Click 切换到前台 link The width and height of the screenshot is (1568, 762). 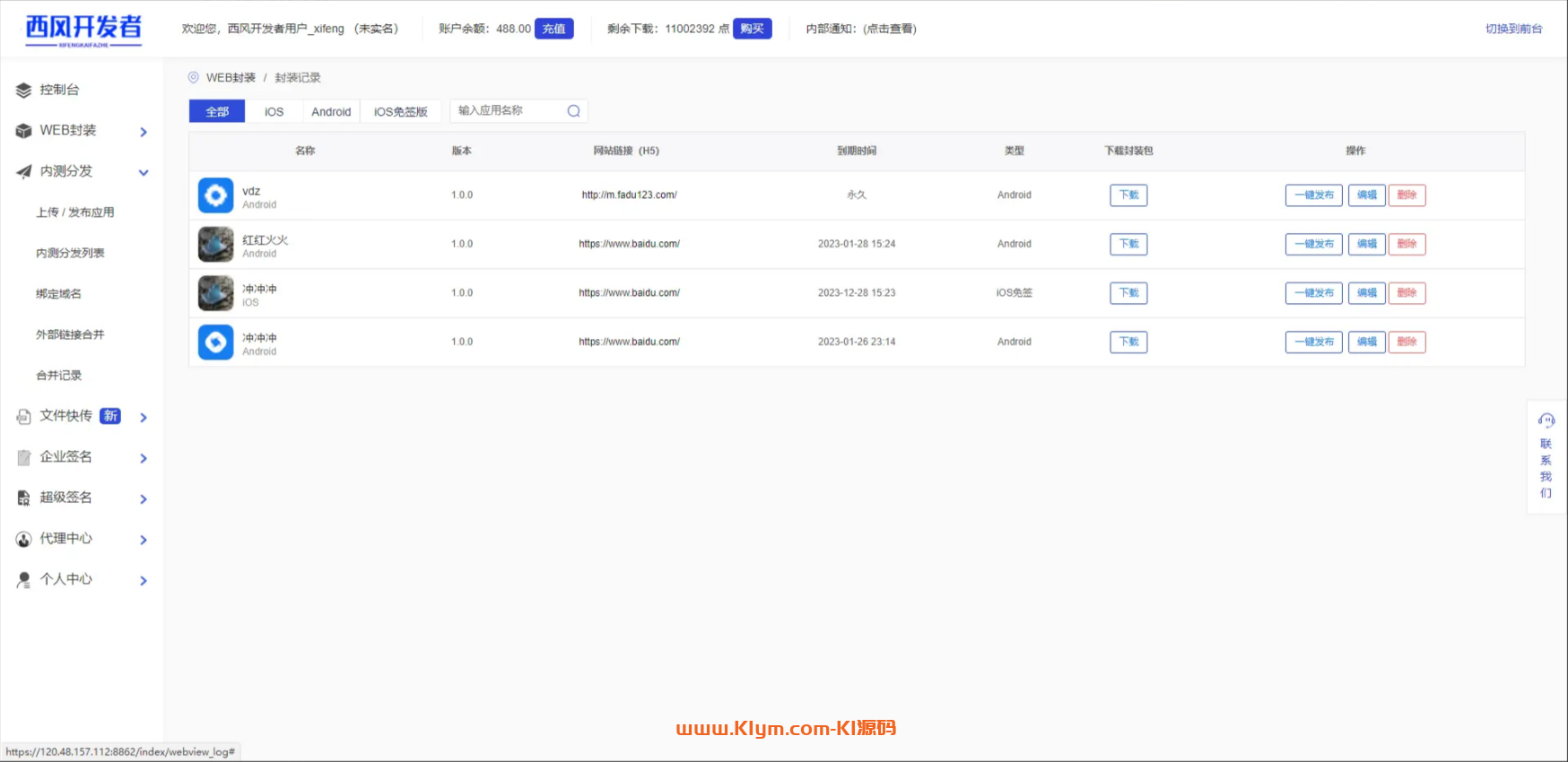coord(1513,29)
